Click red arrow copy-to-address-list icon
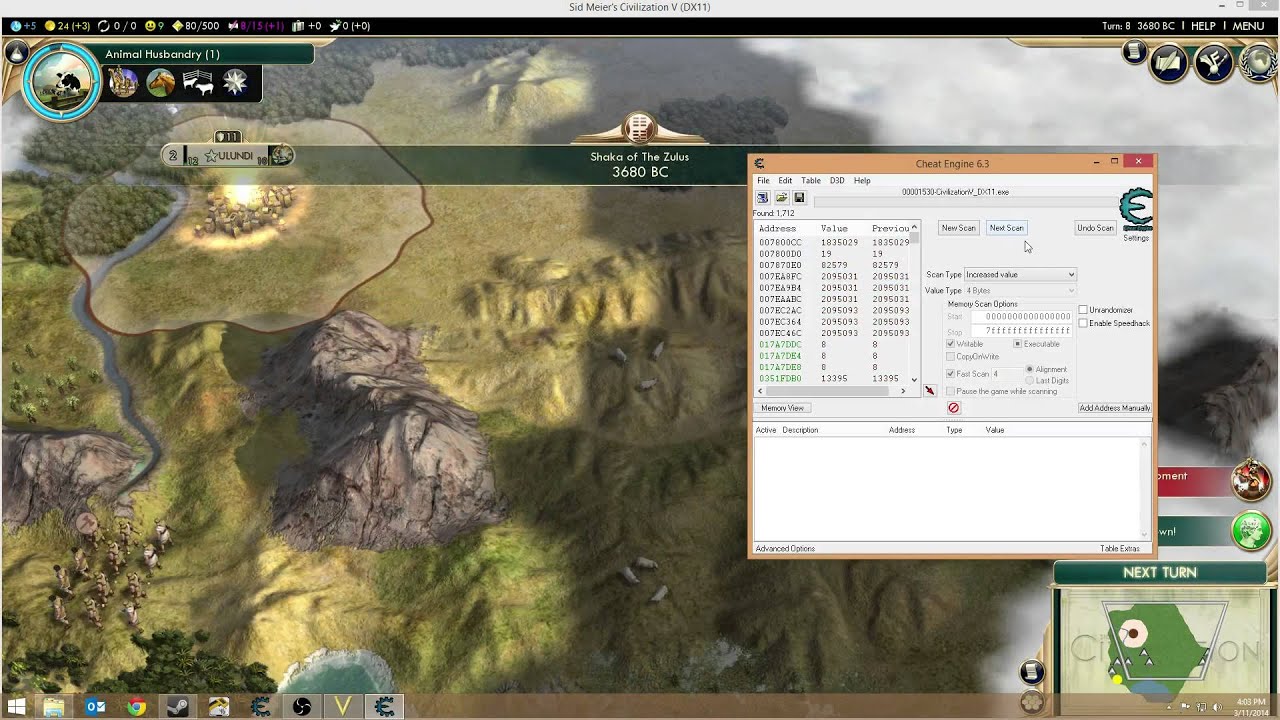This screenshot has height=720, width=1280. point(930,391)
